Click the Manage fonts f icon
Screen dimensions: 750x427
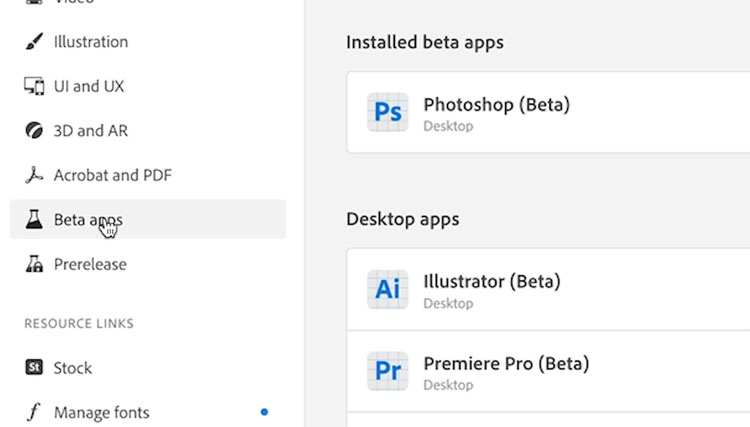(34, 412)
